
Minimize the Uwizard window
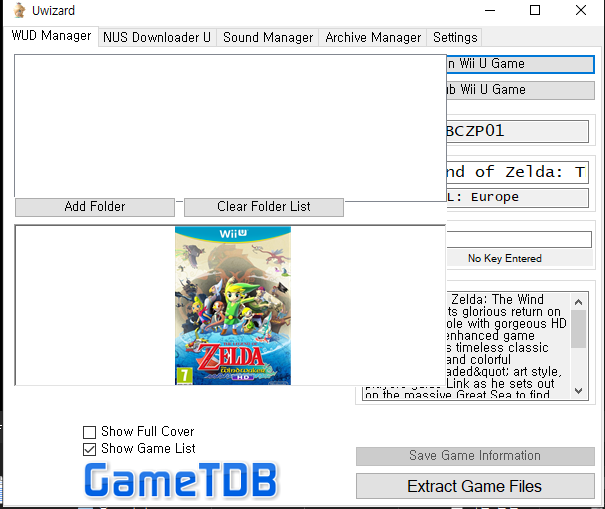point(490,10)
